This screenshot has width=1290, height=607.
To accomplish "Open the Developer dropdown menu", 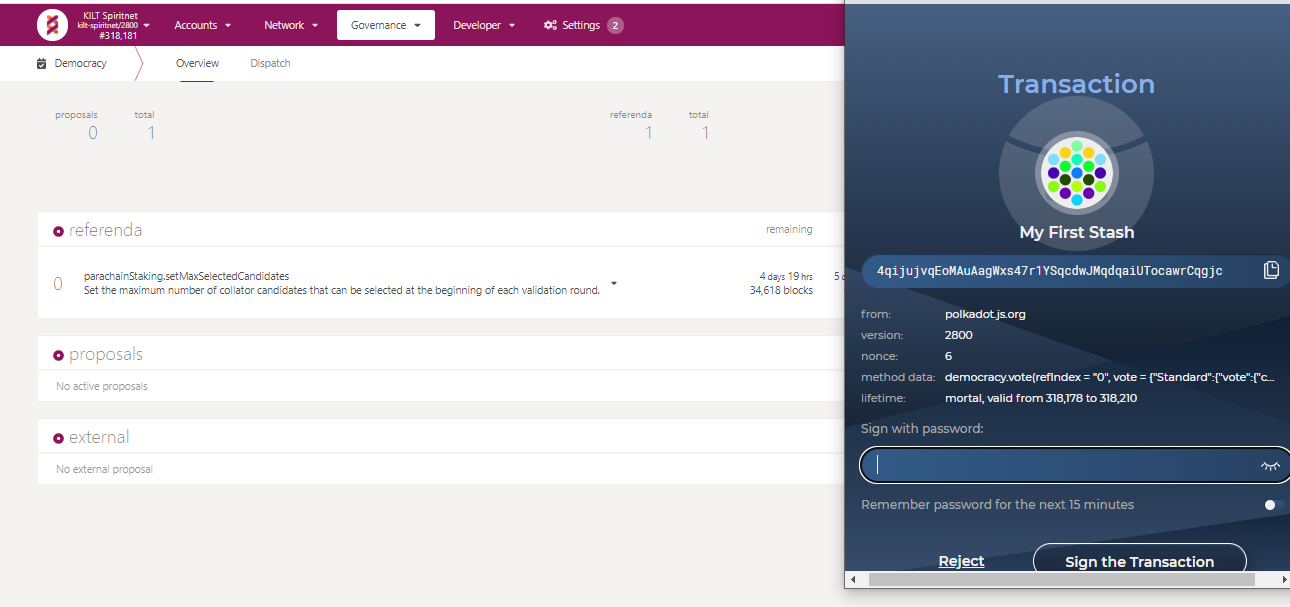I will [484, 25].
